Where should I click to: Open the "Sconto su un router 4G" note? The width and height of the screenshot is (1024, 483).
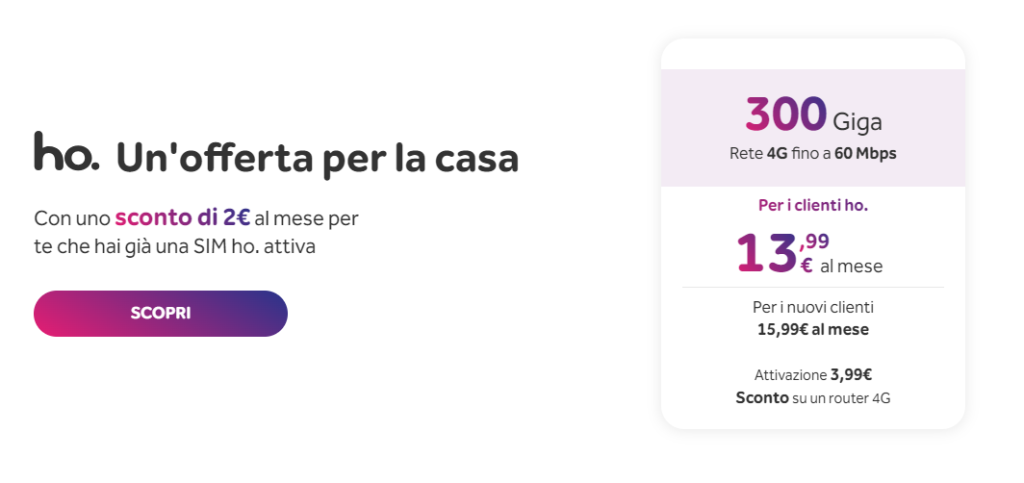pyautogui.click(x=812, y=397)
